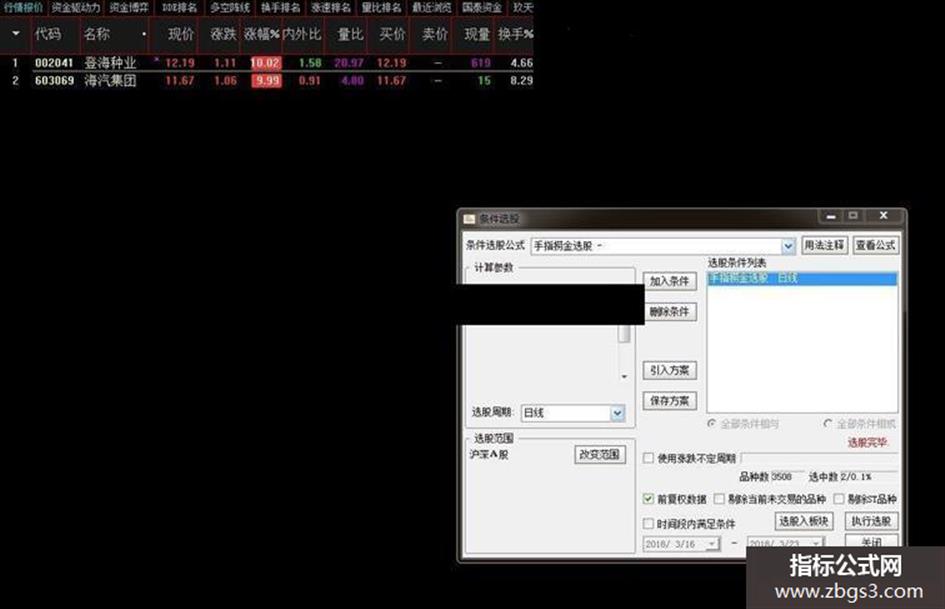
Task: Open the 涨速排名 tab
Action: 330,7
